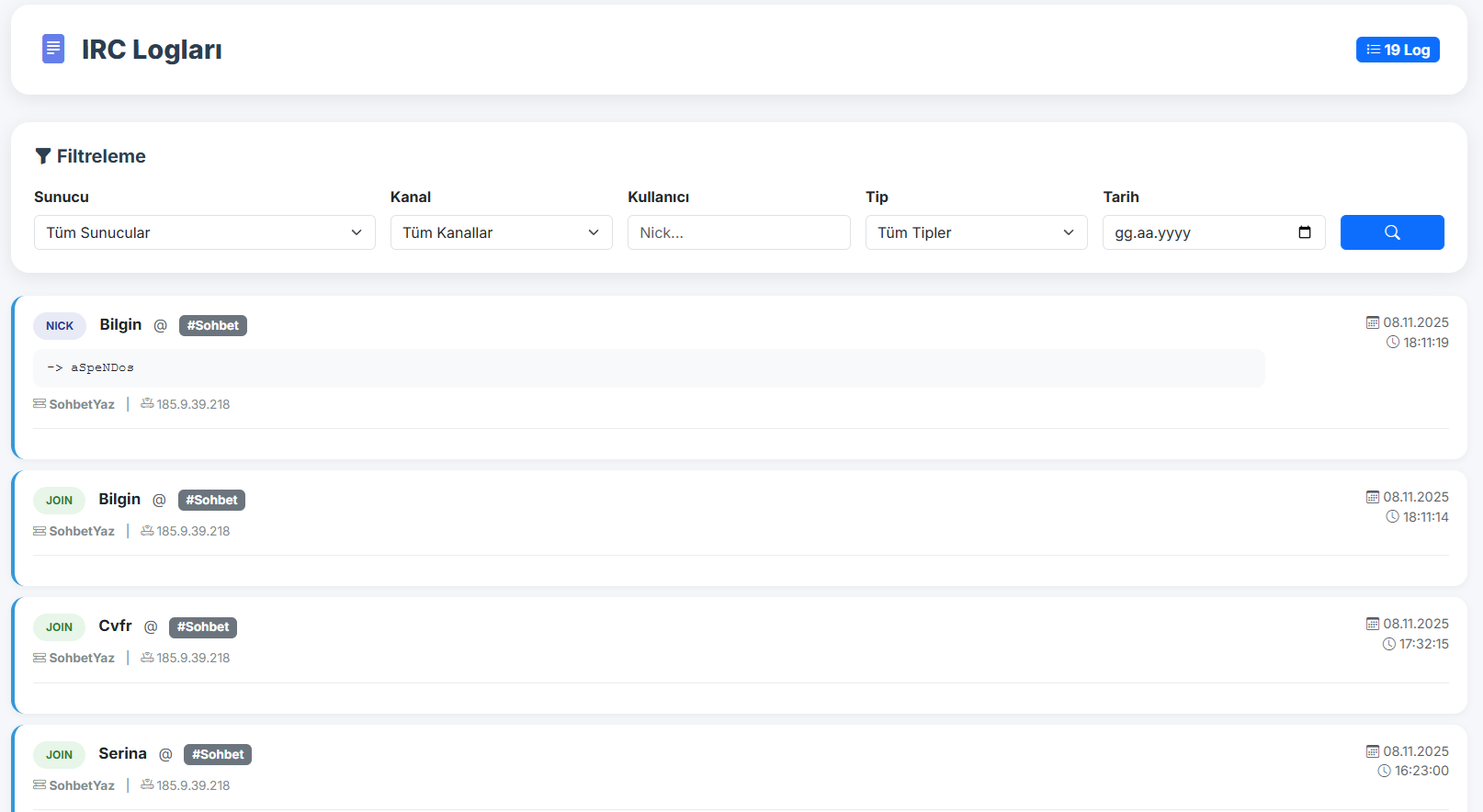This screenshot has height=812, width=1483.
Task: Select the #Sohbet tag in Serina entry
Action: [x=218, y=754]
